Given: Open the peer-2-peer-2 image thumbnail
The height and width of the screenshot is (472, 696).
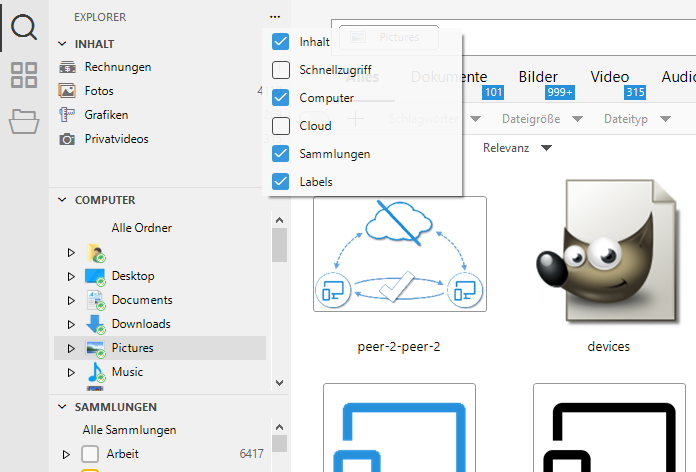Looking at the screenshot, I should pos(399,254).
